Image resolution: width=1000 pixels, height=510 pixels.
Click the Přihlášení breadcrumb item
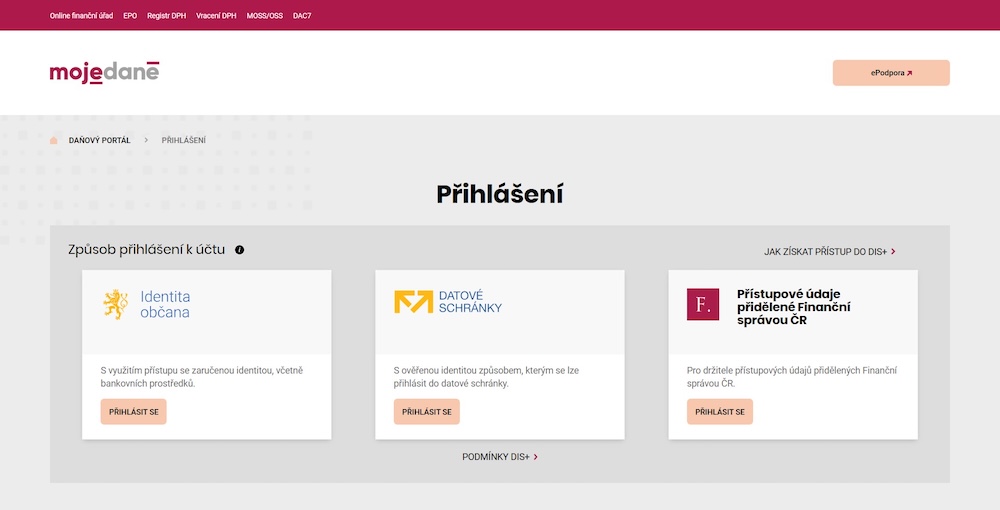click(184, 140)
